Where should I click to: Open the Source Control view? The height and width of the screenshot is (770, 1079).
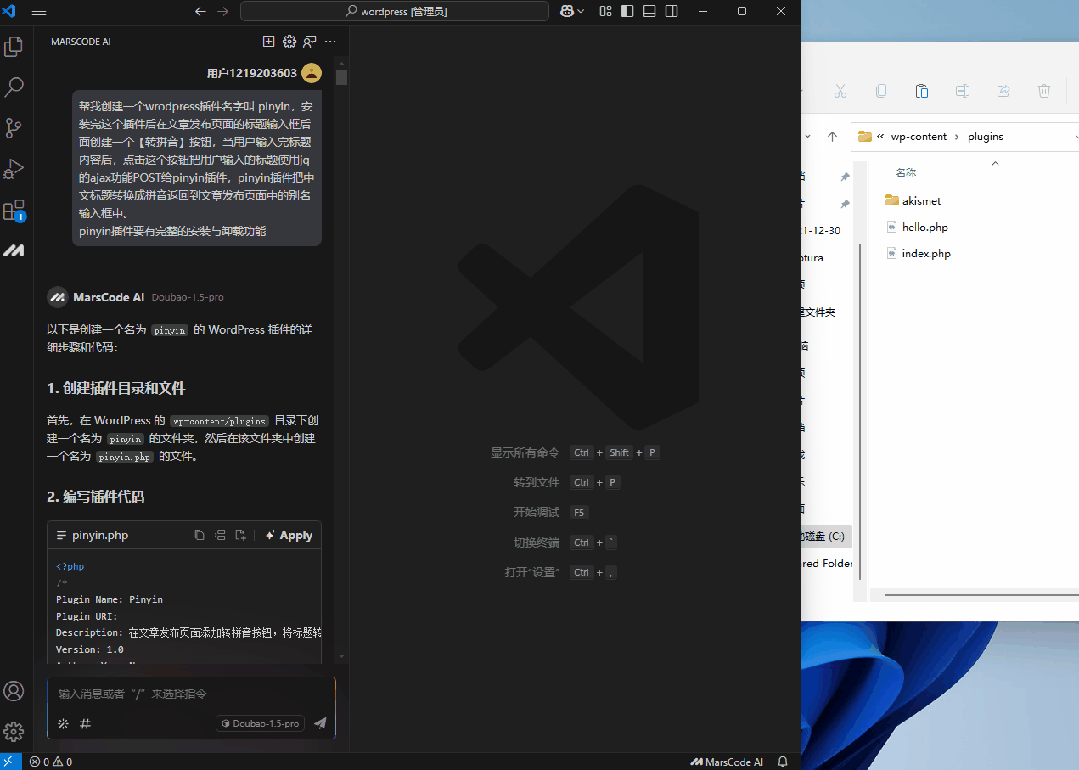[x=14, y=127]
